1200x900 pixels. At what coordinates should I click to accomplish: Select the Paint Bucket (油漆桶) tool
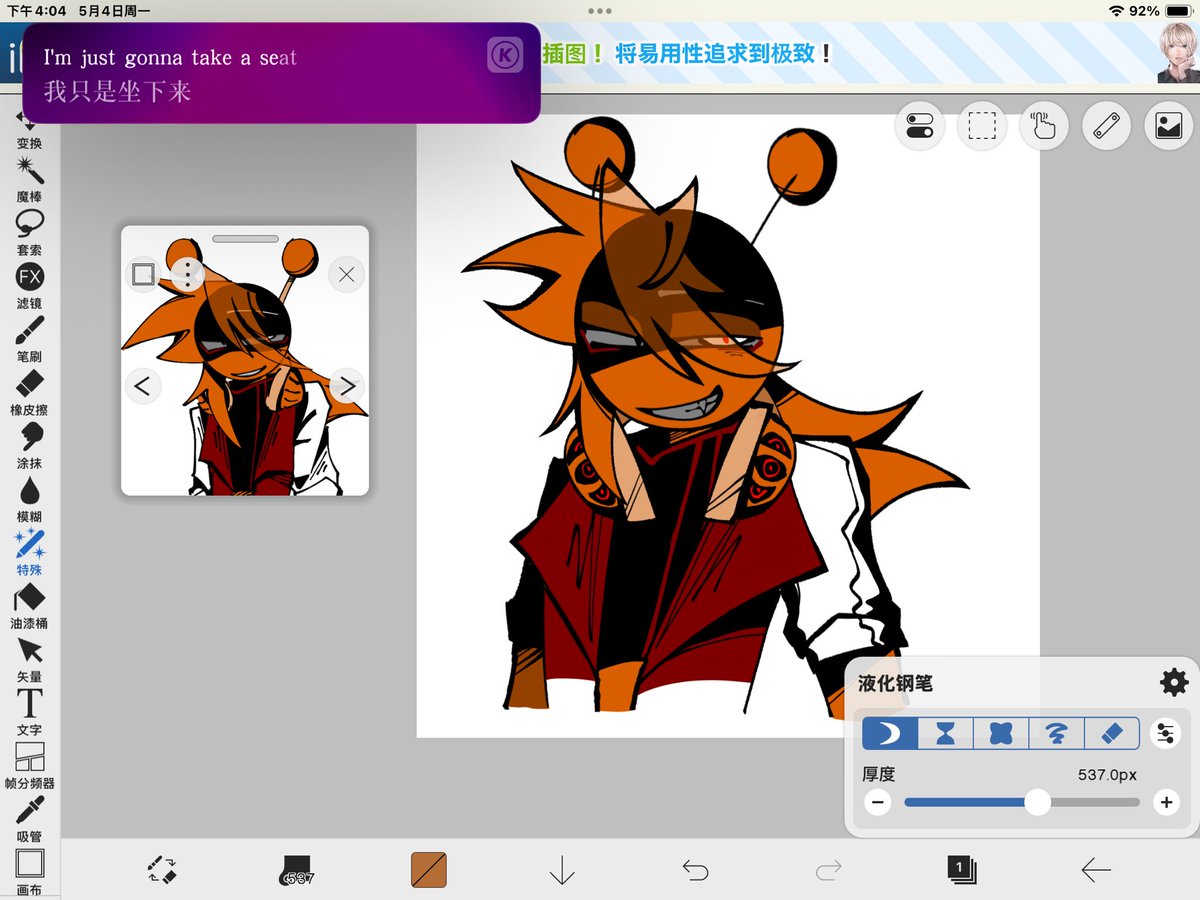(29, 605)
